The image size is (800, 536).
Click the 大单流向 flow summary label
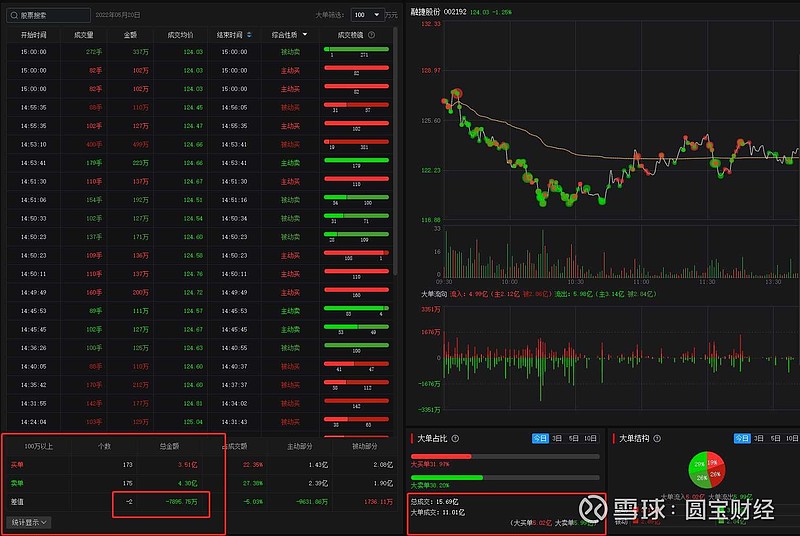[x=434, y=294]
